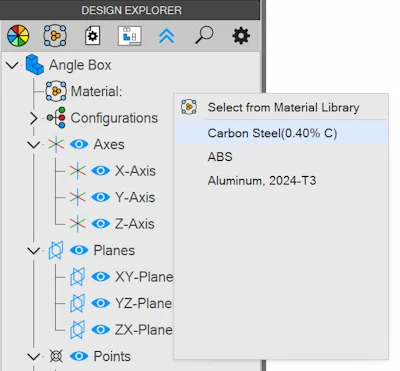Select Carbon Steel(0.40% C) material
Viewport: 400px width, 371px height.
point(282,133)
